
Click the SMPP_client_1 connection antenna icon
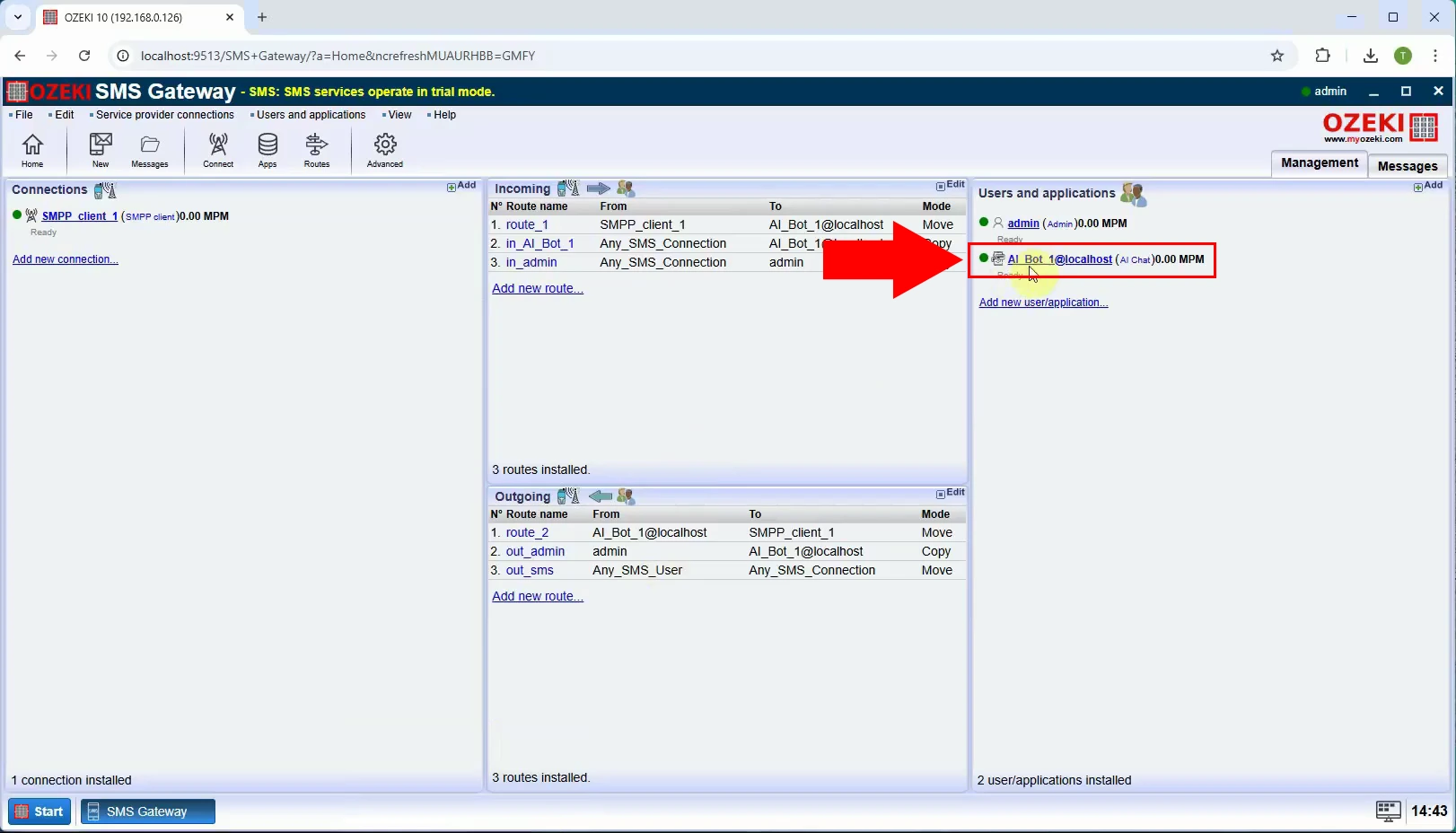31,215
